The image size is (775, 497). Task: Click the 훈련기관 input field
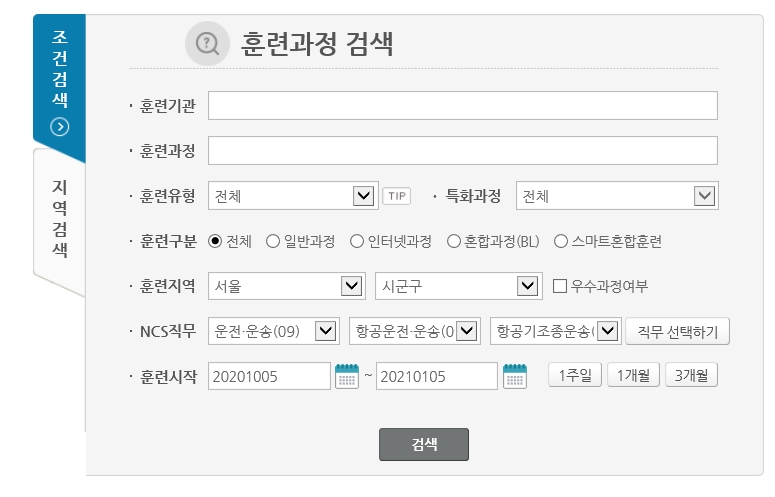tap(463, 105)
